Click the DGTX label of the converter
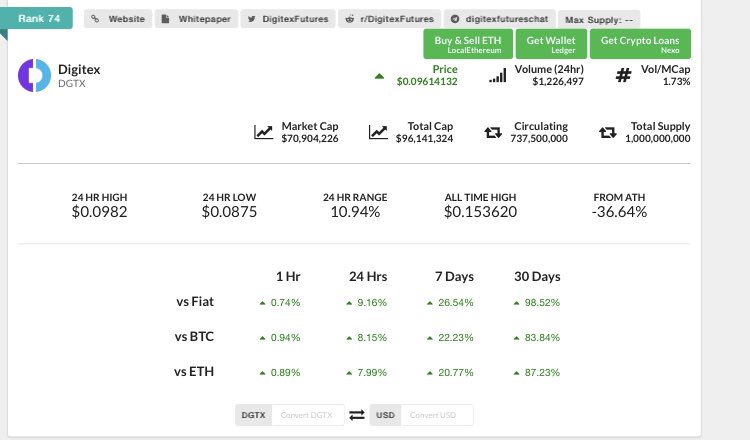Screen dimensions: 750x440 pos(254,415)
